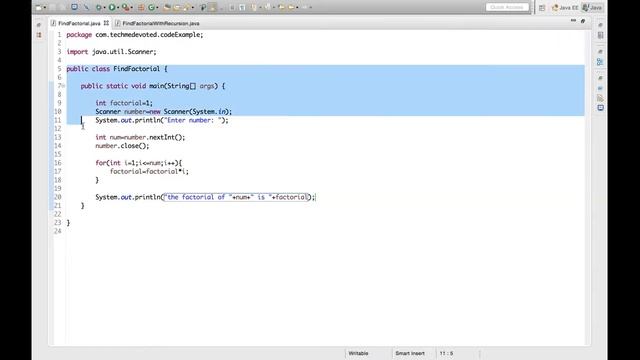
Task: Click the green Debug bug icon
Action: coord(98,7)
